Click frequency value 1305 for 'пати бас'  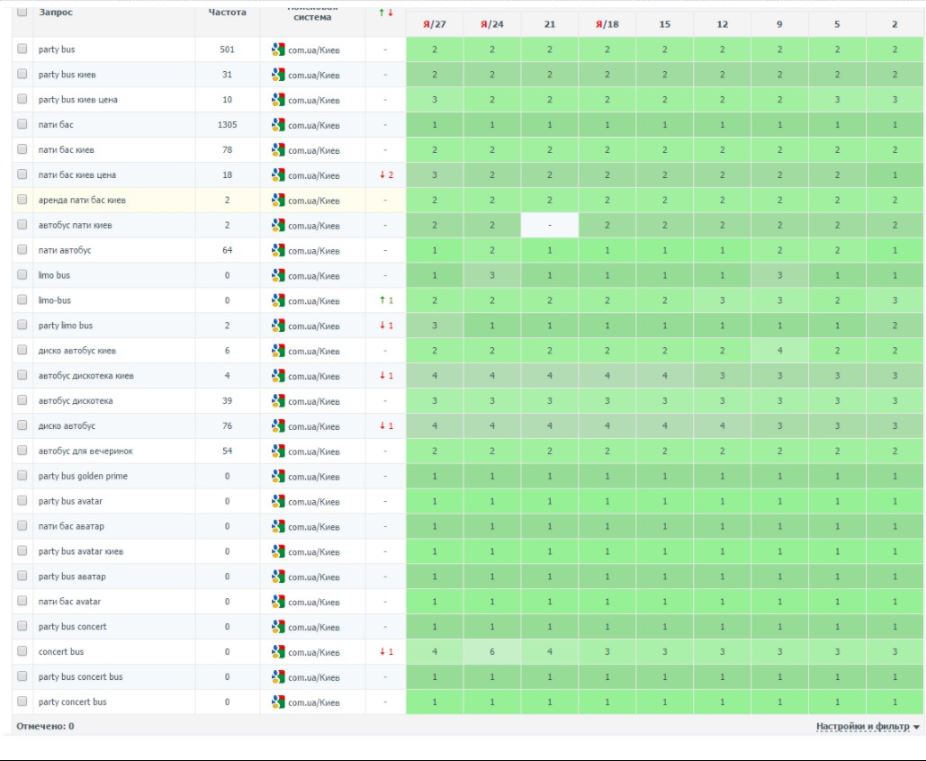[x=227, y=125]
